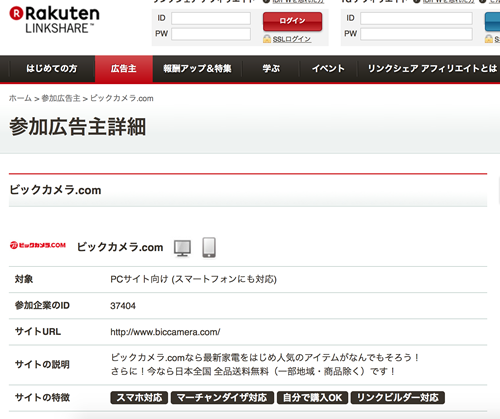Open the 学ぶ menu item
The image size is (500, 419).
tap(271, 69)
